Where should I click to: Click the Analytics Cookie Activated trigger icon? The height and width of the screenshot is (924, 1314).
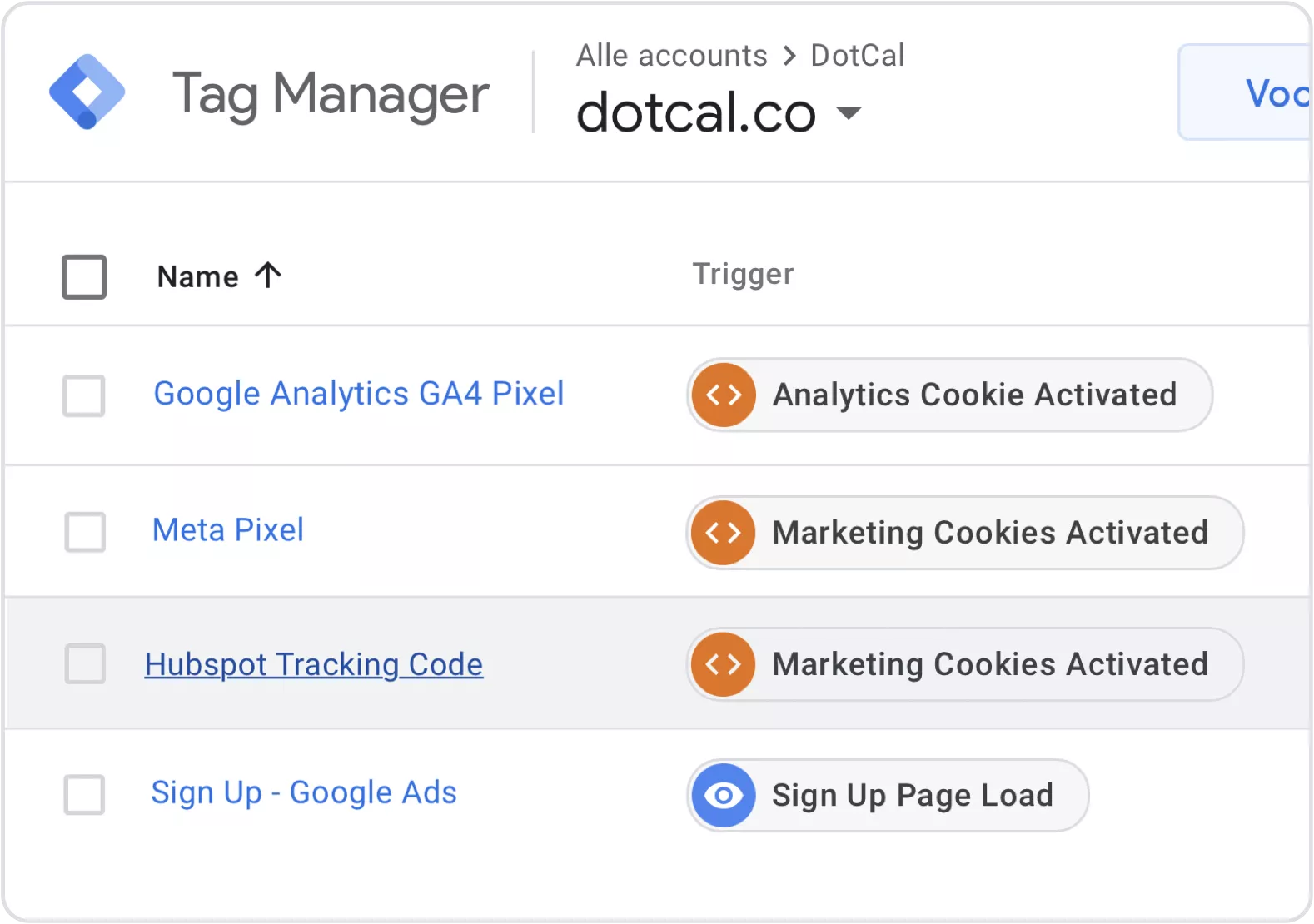[724, 395]
